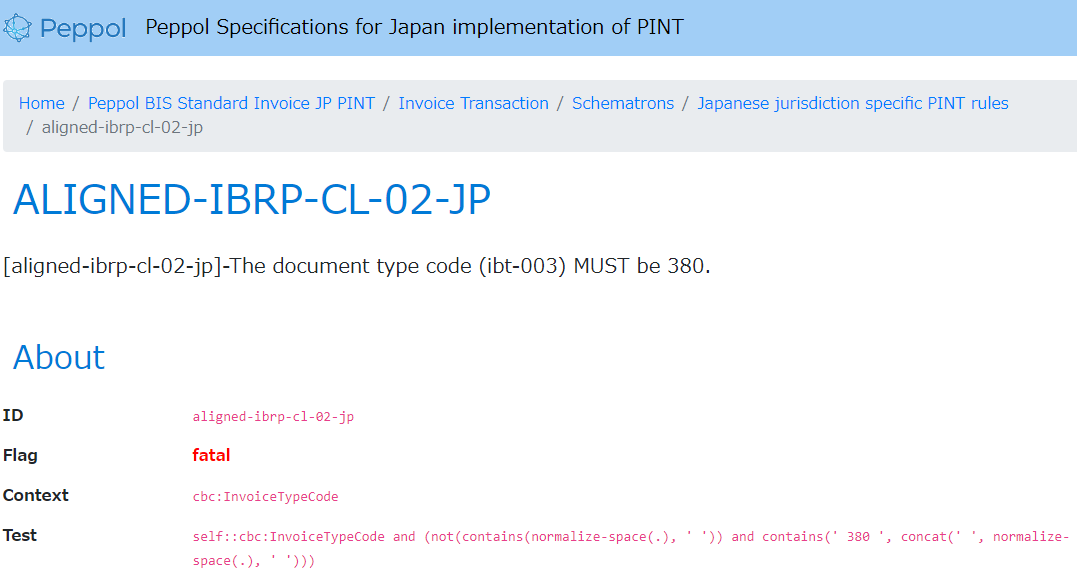The height and width of the screenshot is (572, 1077).
Task: Go to Invoice Transaction breadcrumb
Action: coord(473,103)
